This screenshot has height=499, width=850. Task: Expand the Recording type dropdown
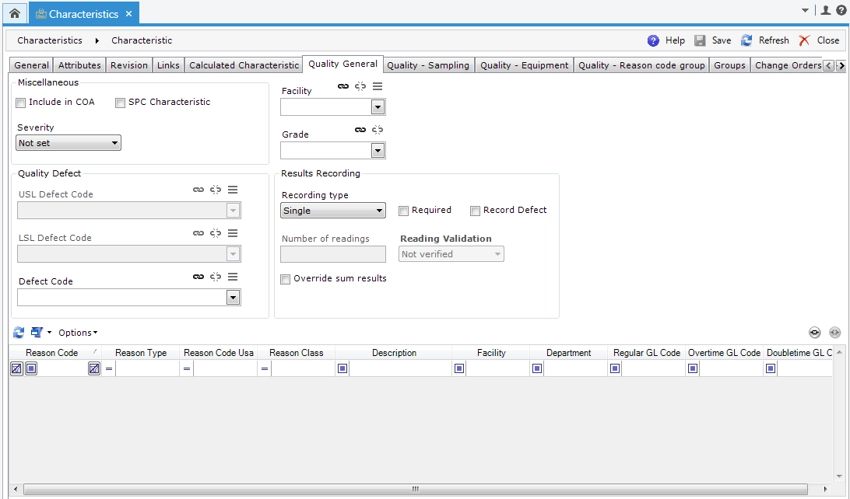333,211
